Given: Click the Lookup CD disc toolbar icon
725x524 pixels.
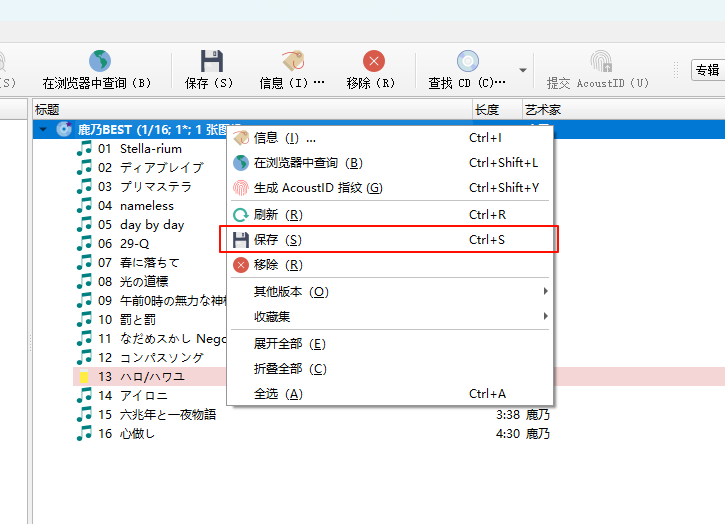Looking at the screenshot, I should click(x=467, y=63).
